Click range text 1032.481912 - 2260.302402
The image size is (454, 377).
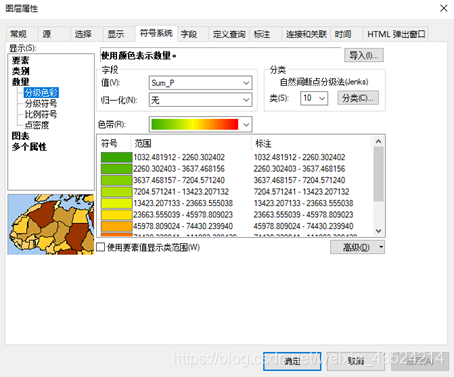(x=179, y=157)
